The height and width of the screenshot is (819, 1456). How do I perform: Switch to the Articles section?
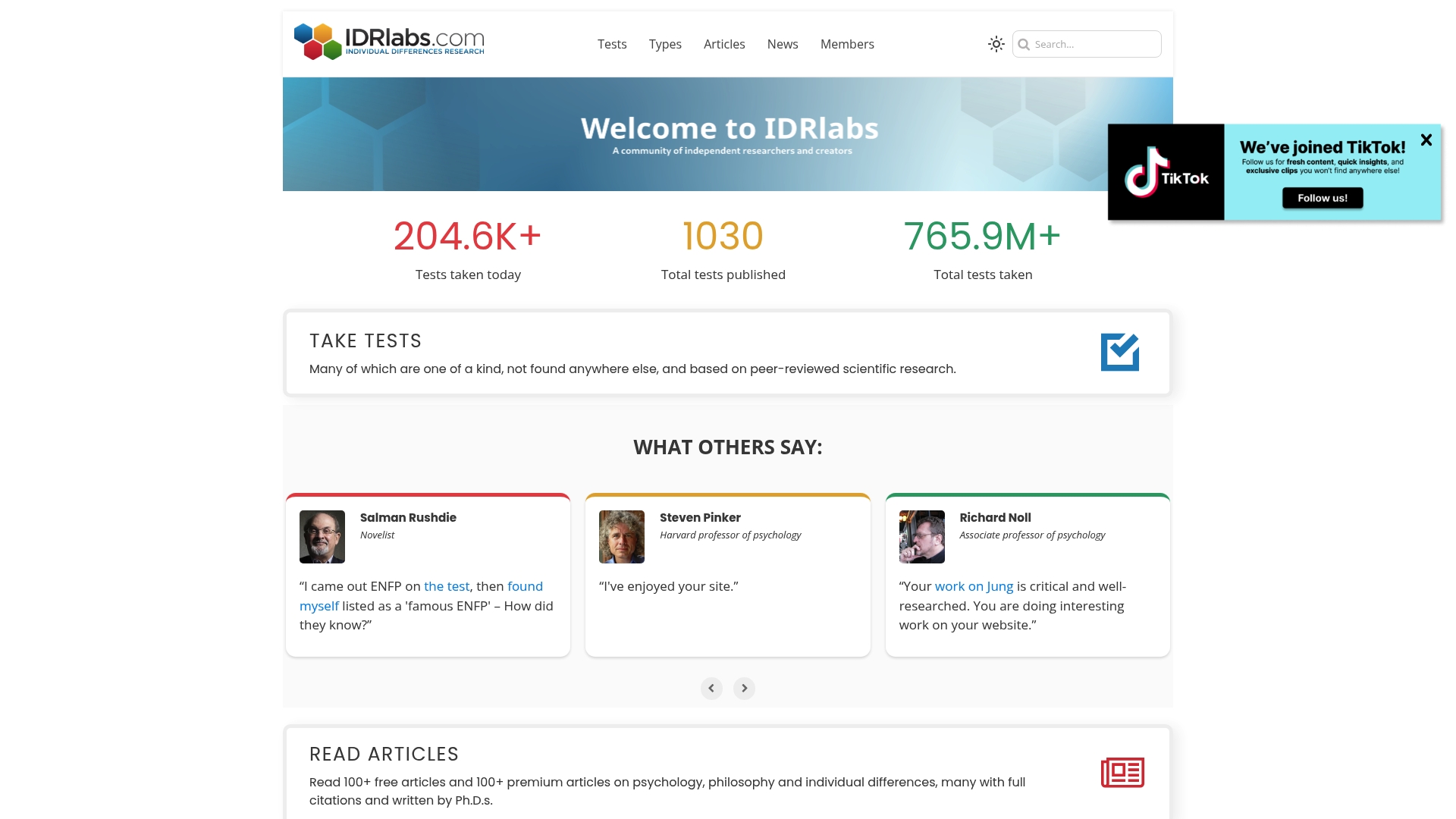coord(724,44)
